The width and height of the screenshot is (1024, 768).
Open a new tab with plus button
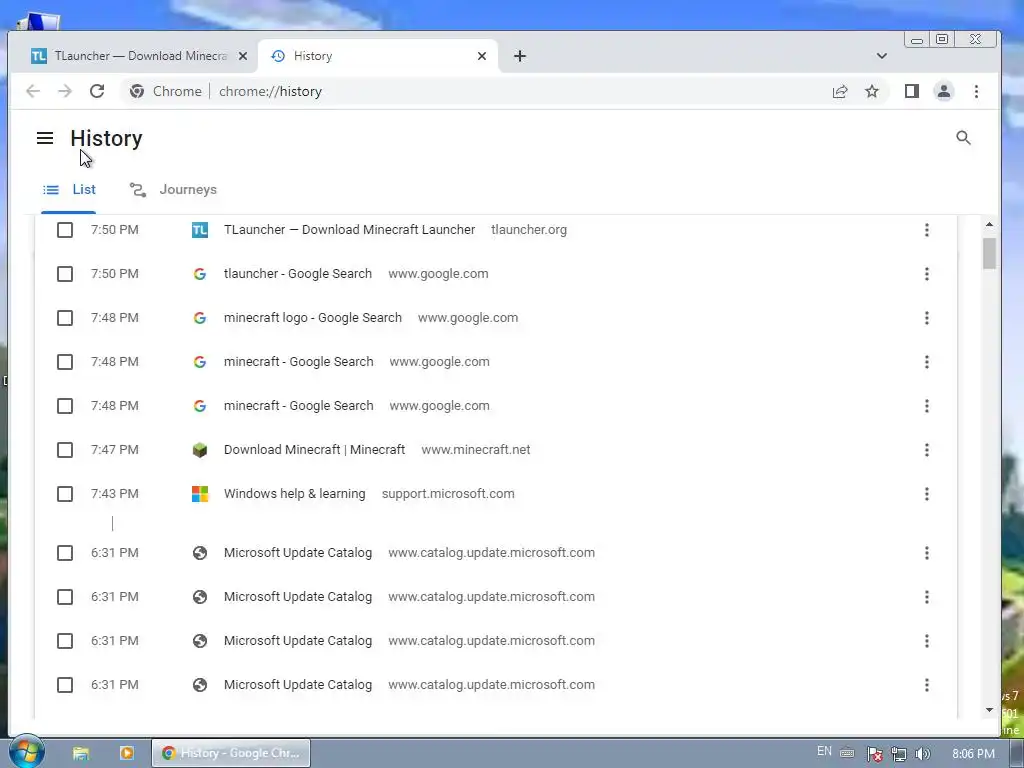point(520,56)
